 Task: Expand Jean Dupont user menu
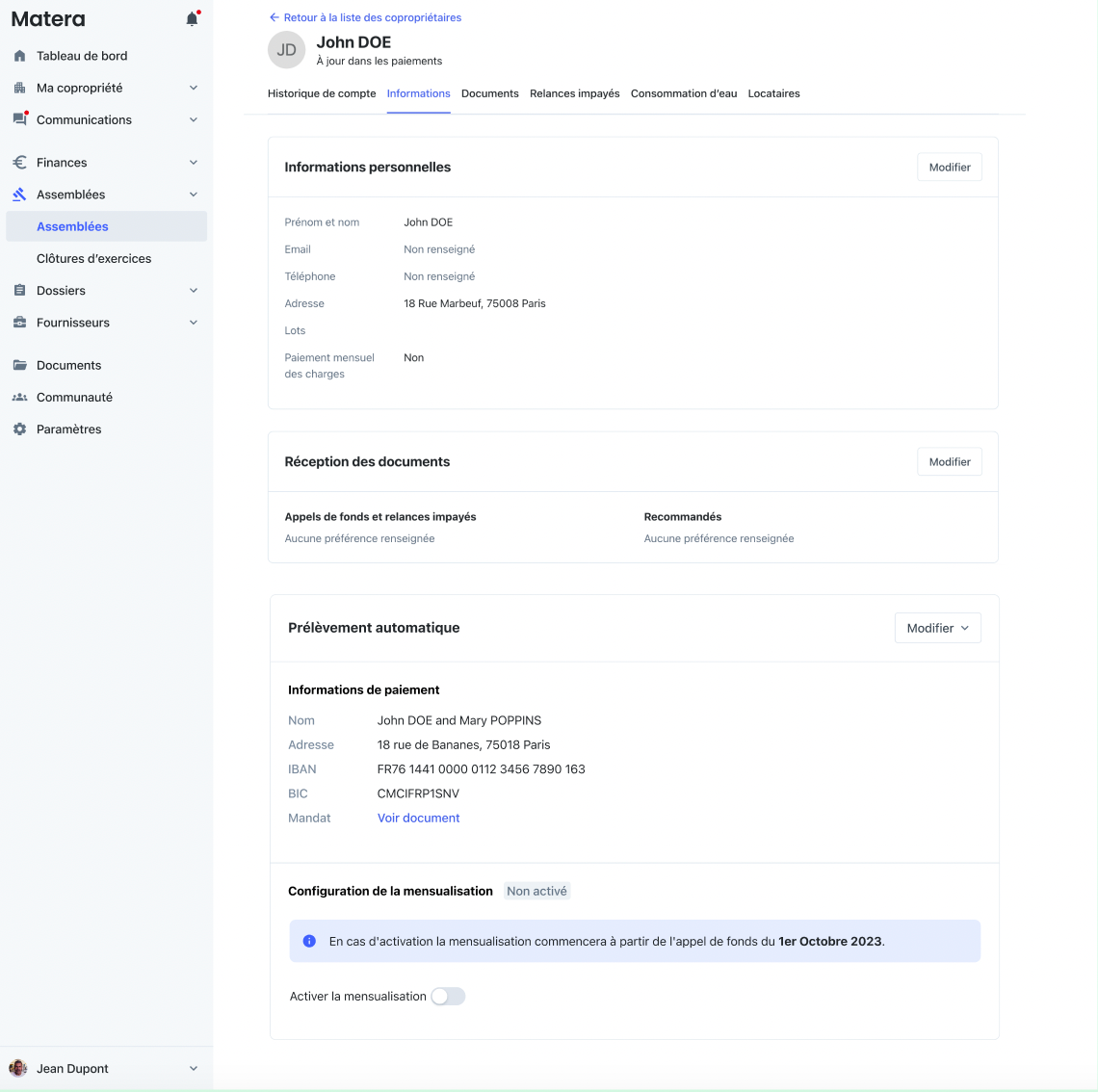click(194, 1069)
